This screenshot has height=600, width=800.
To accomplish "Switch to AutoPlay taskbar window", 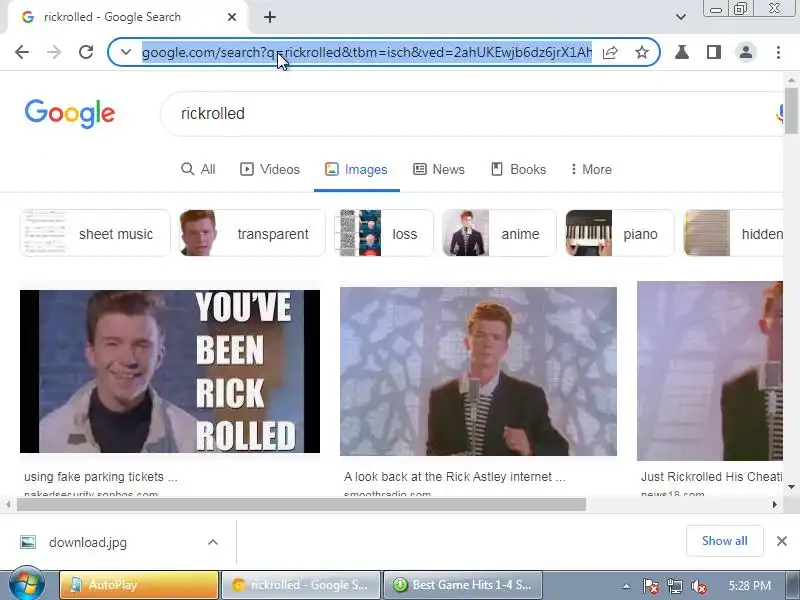I will pyautogui.click(x=139, y=585).
